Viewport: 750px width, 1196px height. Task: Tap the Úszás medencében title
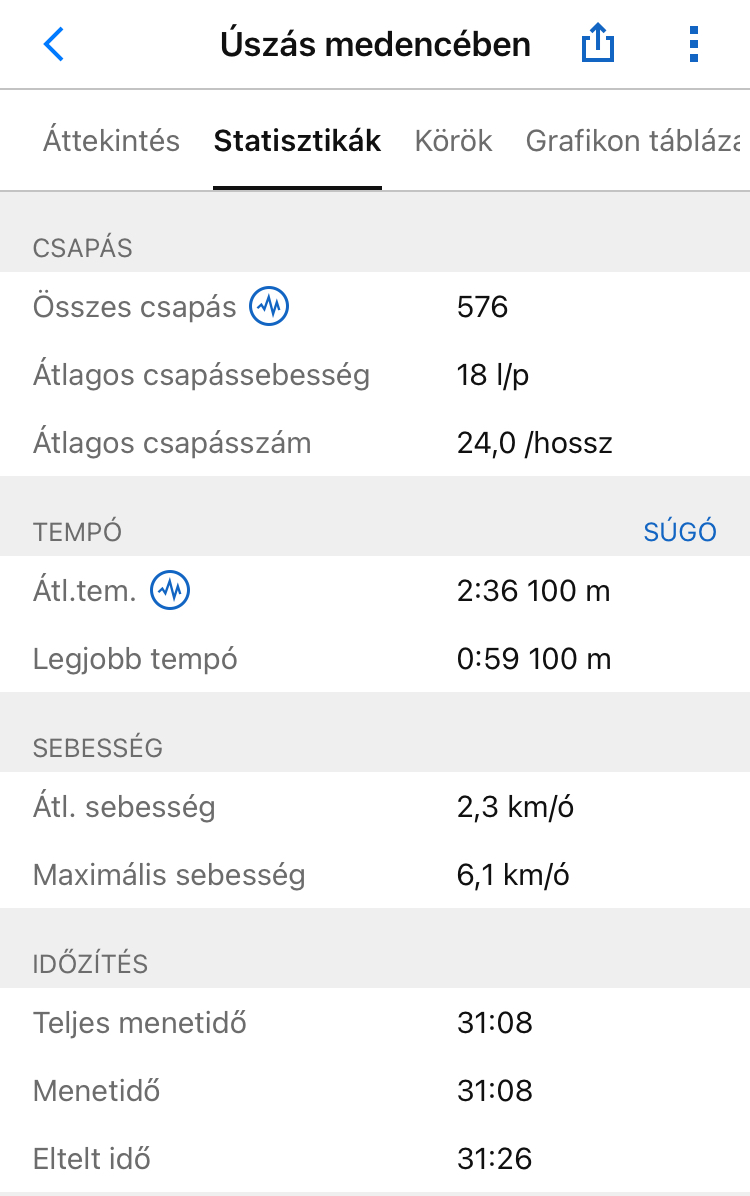[x=375, y=45]
